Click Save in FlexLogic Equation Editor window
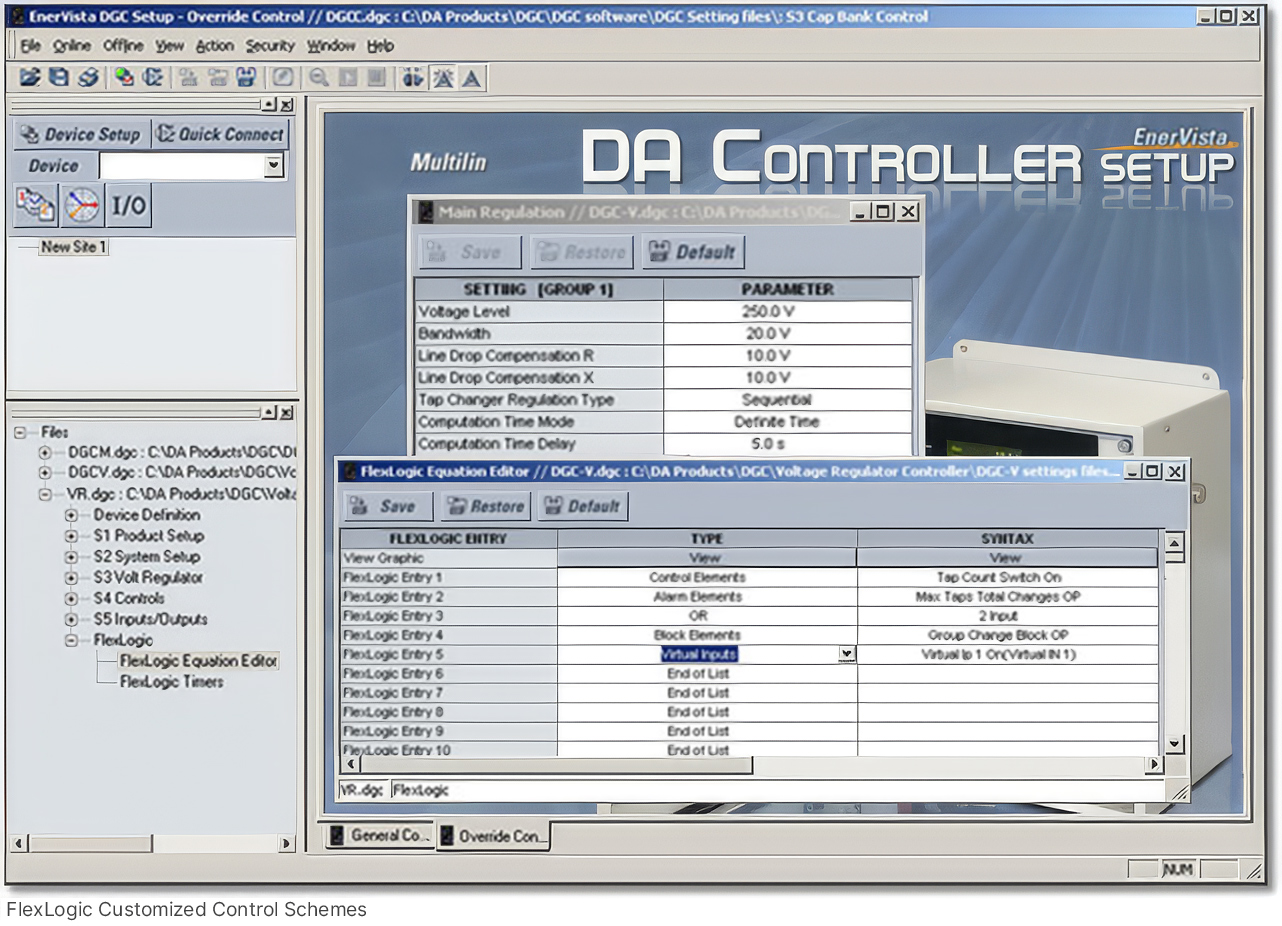Screen dimensions: 1282x926 point(388,506)
